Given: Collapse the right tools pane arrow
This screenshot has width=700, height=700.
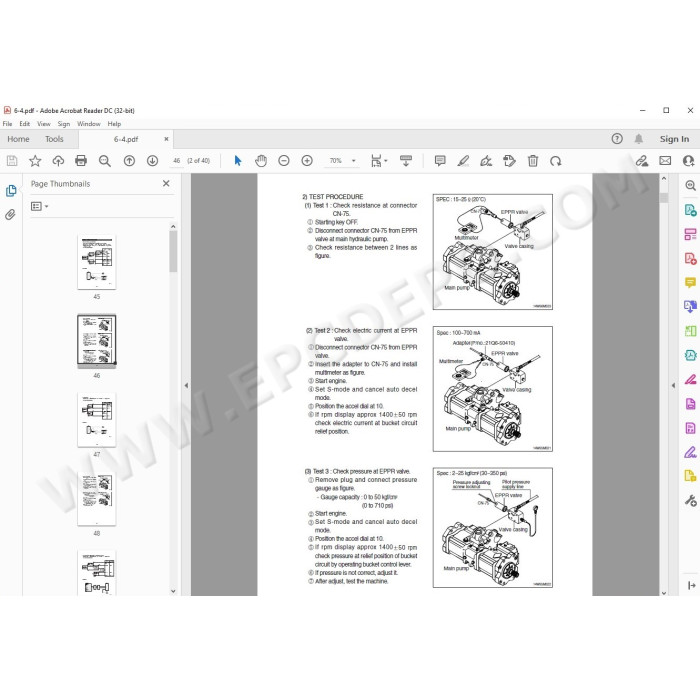Looking at the screenshot, I should click(673, 385).
